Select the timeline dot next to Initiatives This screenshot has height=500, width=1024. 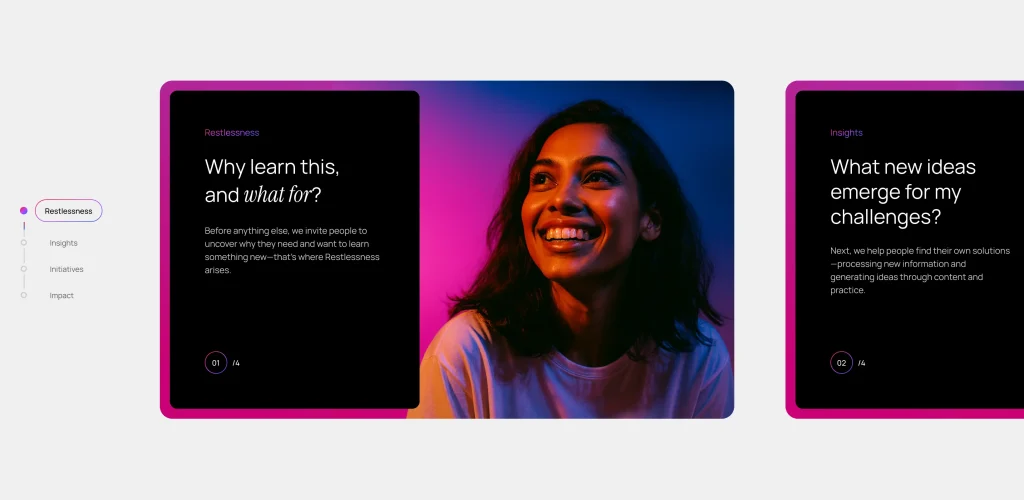click(x=24, y=269)
